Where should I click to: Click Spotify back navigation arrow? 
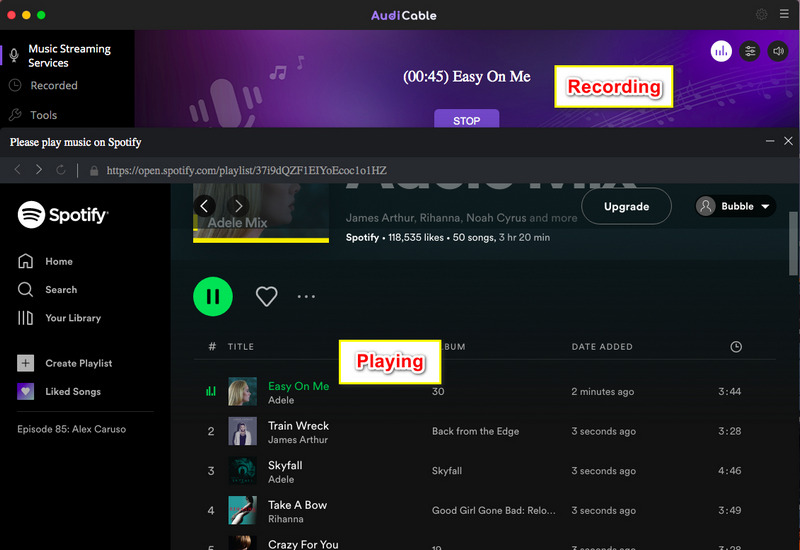point(204,206)
